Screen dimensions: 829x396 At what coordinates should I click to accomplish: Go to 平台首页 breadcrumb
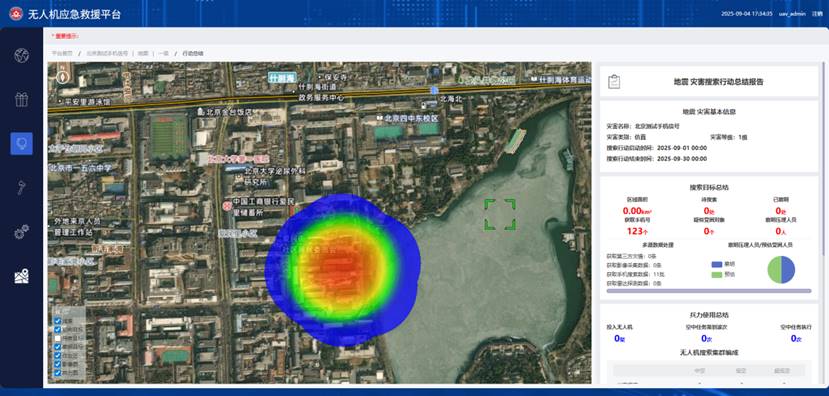pos(62,53)
